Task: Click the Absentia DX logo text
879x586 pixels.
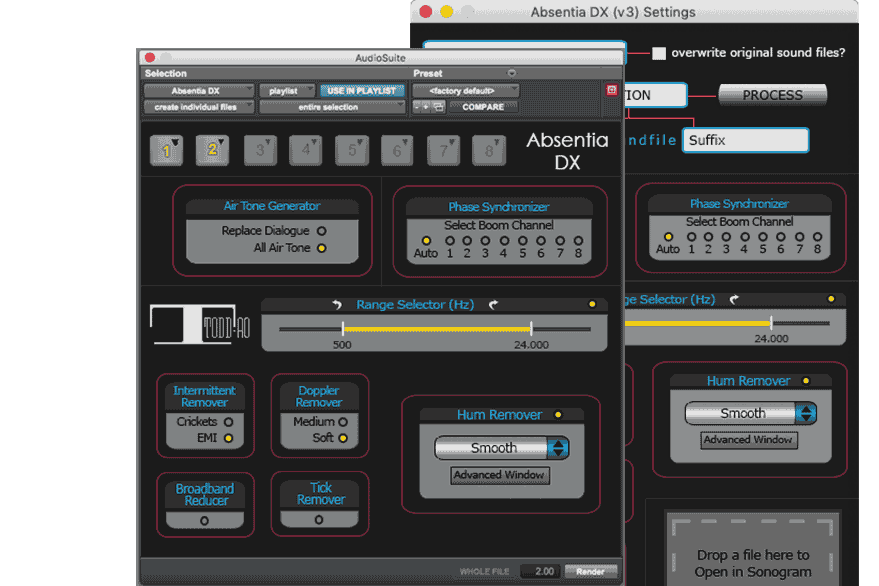Action: tap(567, 151)
